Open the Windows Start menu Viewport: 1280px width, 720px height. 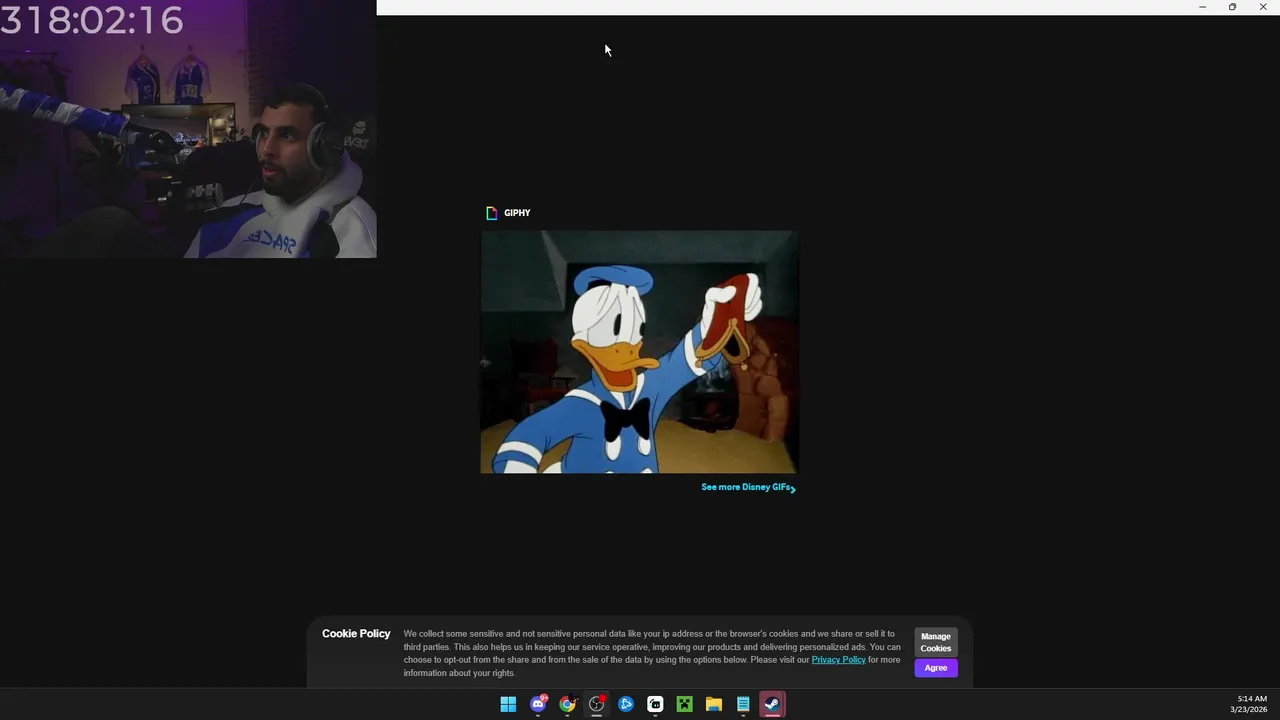pos(508,704)
